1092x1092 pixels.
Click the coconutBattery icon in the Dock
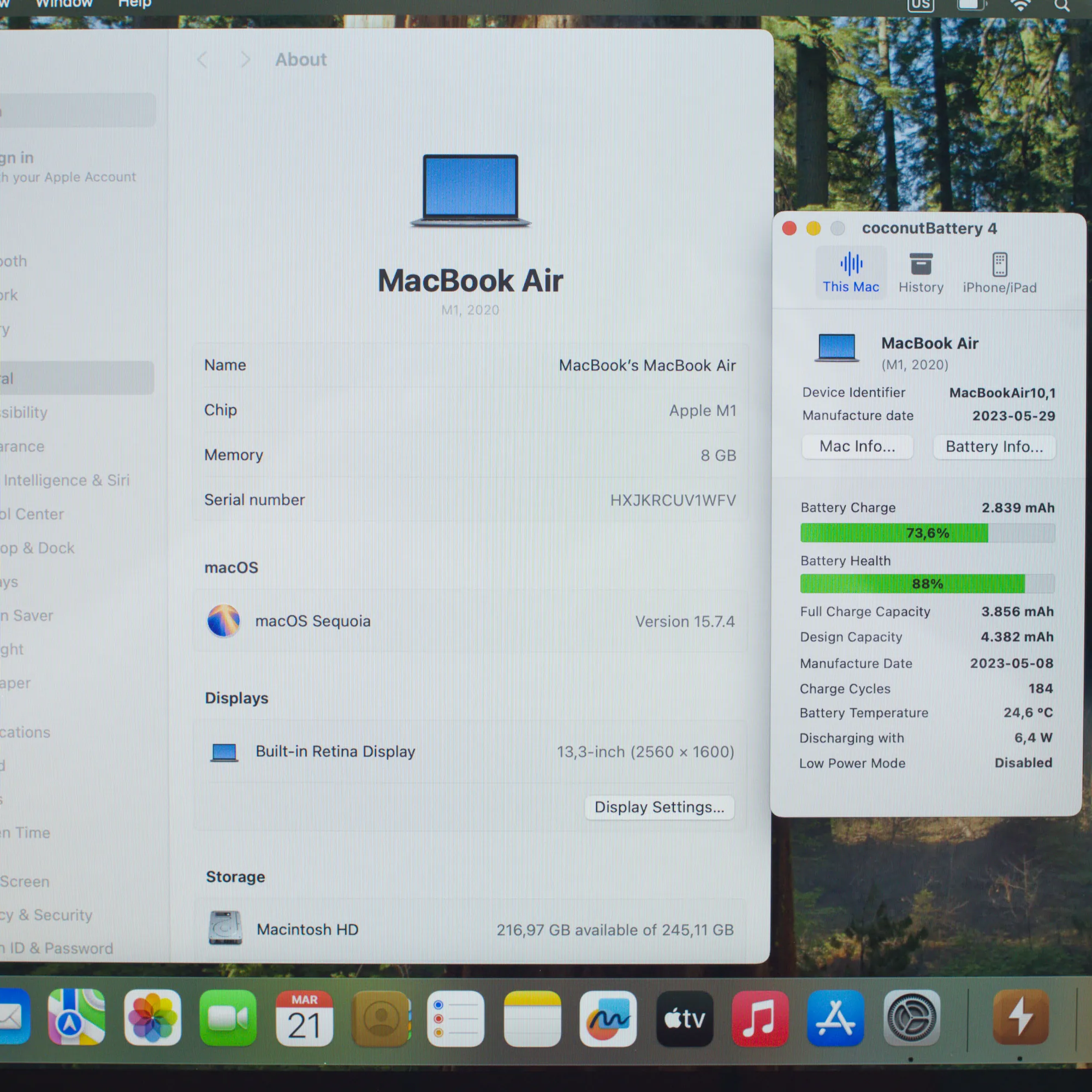pyautogui.click(x=1020, y=1018)
